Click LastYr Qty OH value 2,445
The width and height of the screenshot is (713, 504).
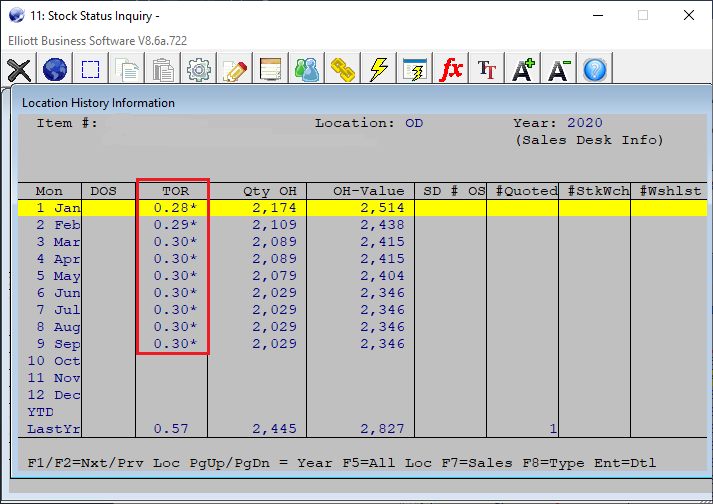click(275, 429)
